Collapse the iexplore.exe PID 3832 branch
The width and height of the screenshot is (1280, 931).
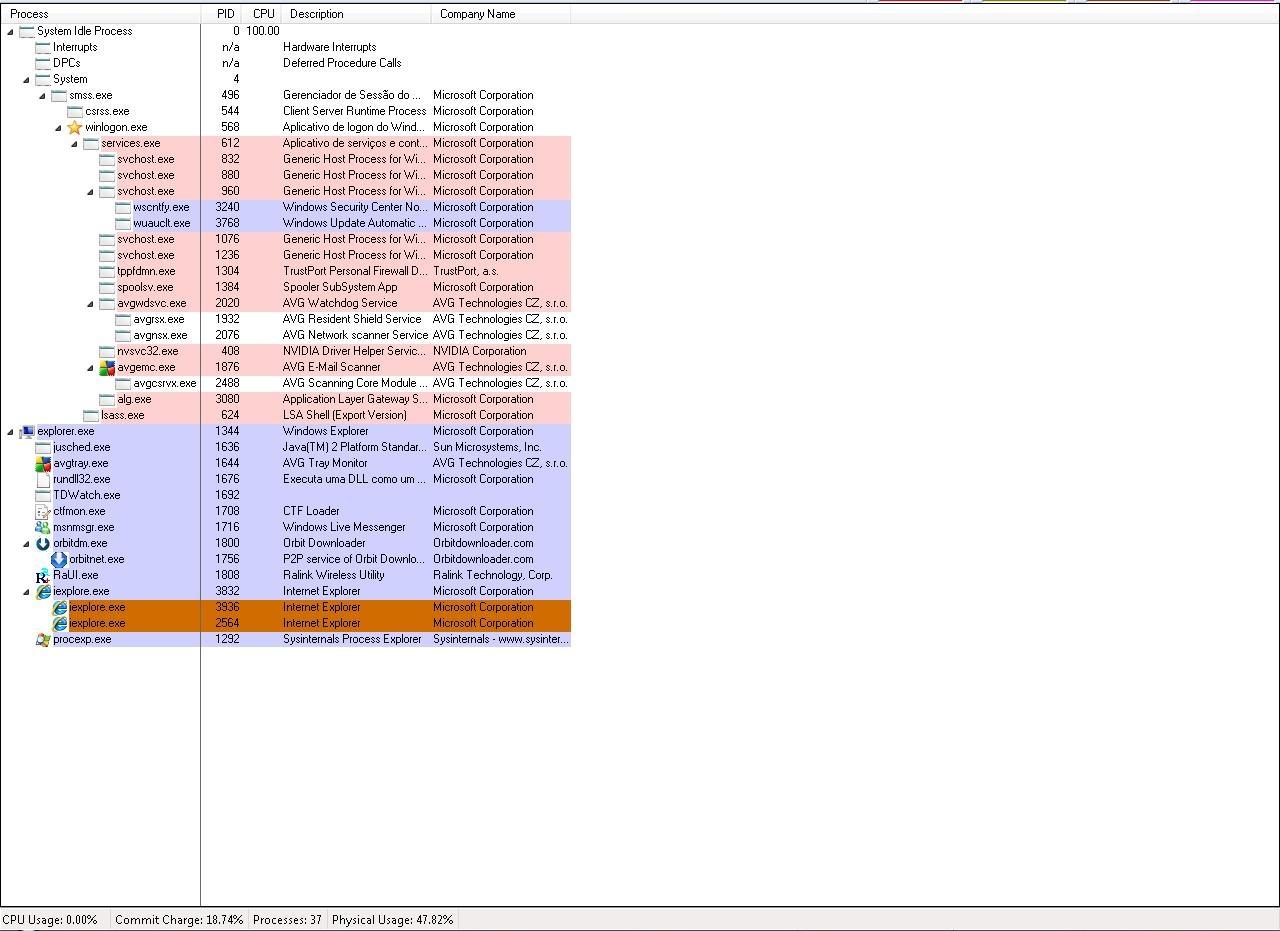pos(27,591)
